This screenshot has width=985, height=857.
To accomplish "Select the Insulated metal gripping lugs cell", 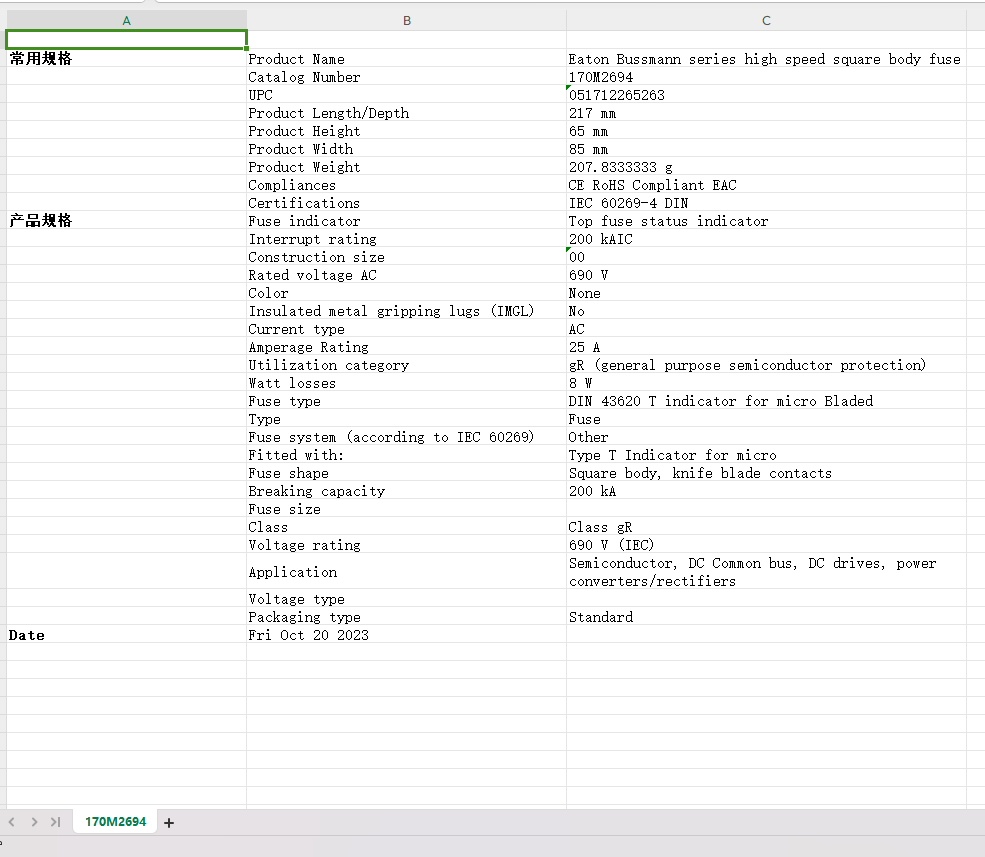I will tap(406, 311).
